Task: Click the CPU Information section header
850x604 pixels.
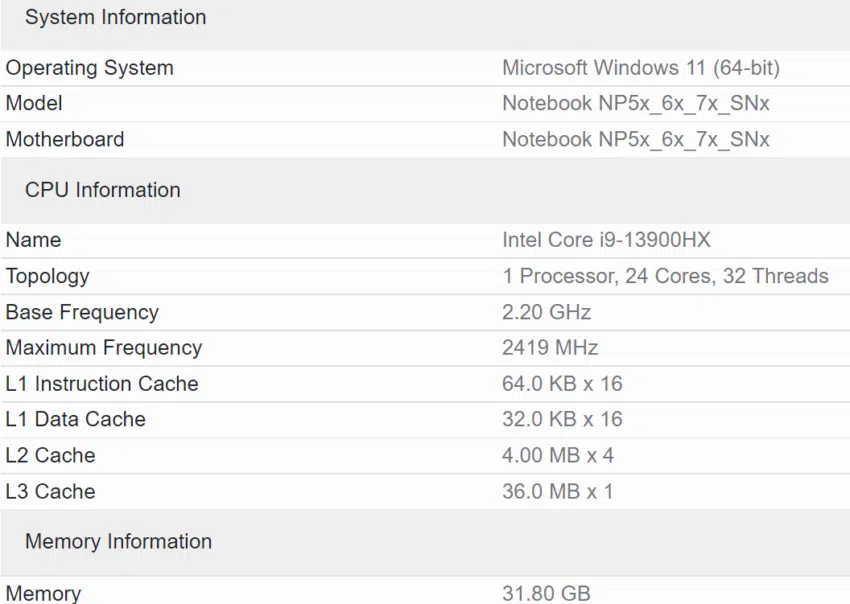Action: (102, 190)
